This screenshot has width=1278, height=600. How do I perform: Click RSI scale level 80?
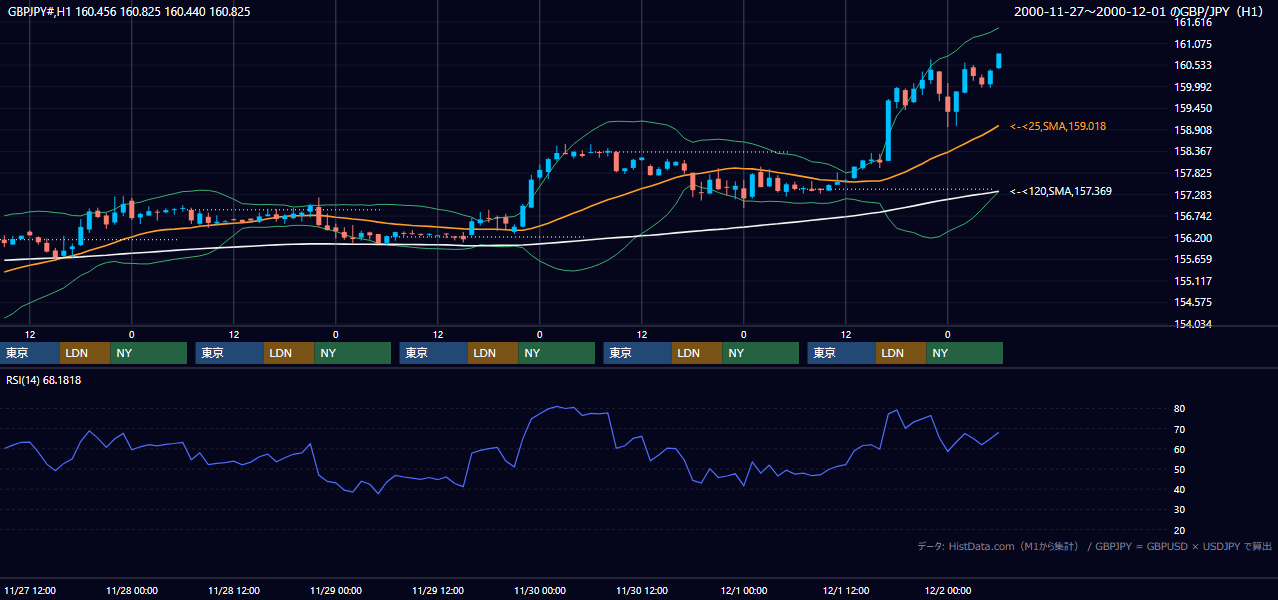(x=1180, y=409)
